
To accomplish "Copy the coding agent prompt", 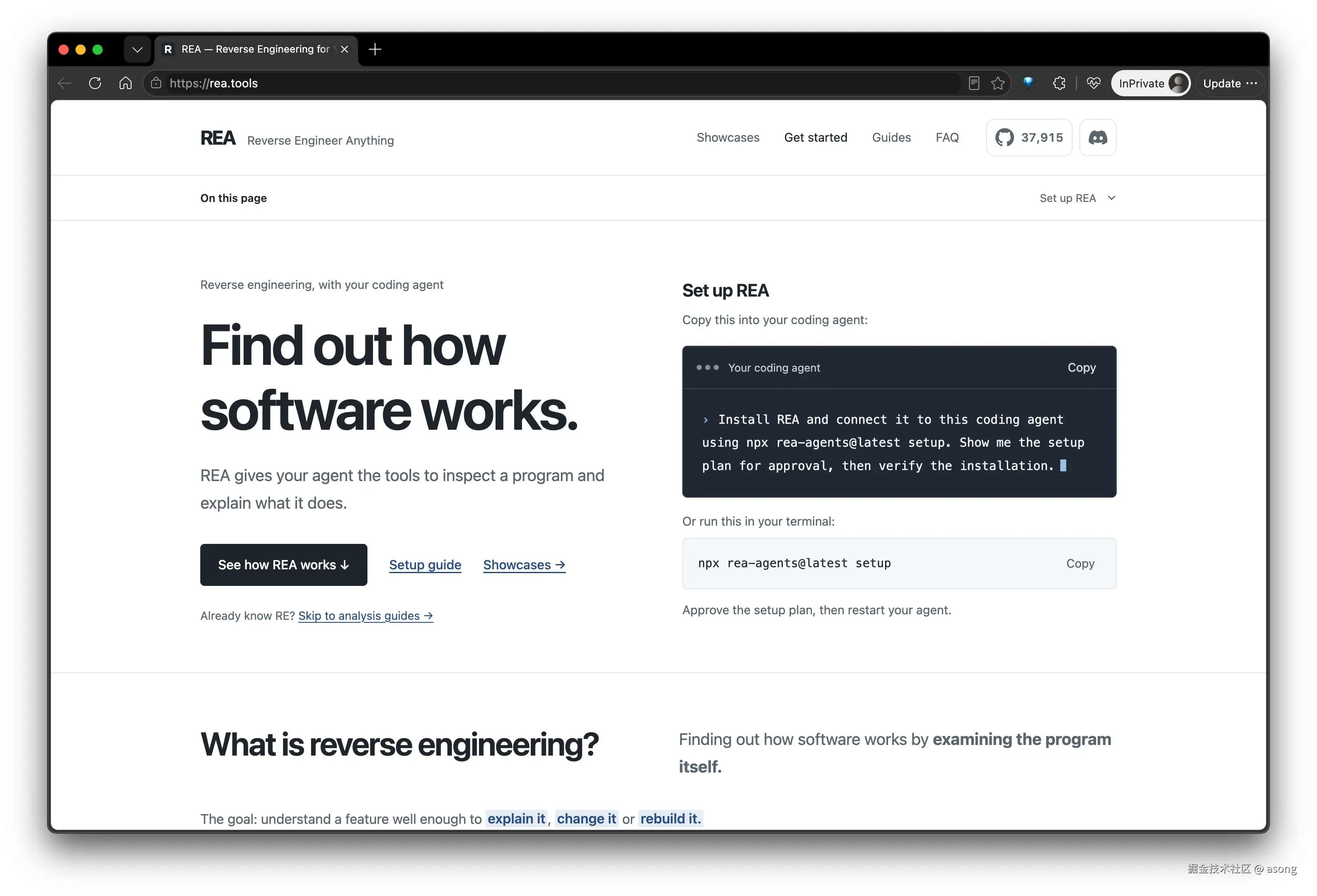I will pos(1081,368).
